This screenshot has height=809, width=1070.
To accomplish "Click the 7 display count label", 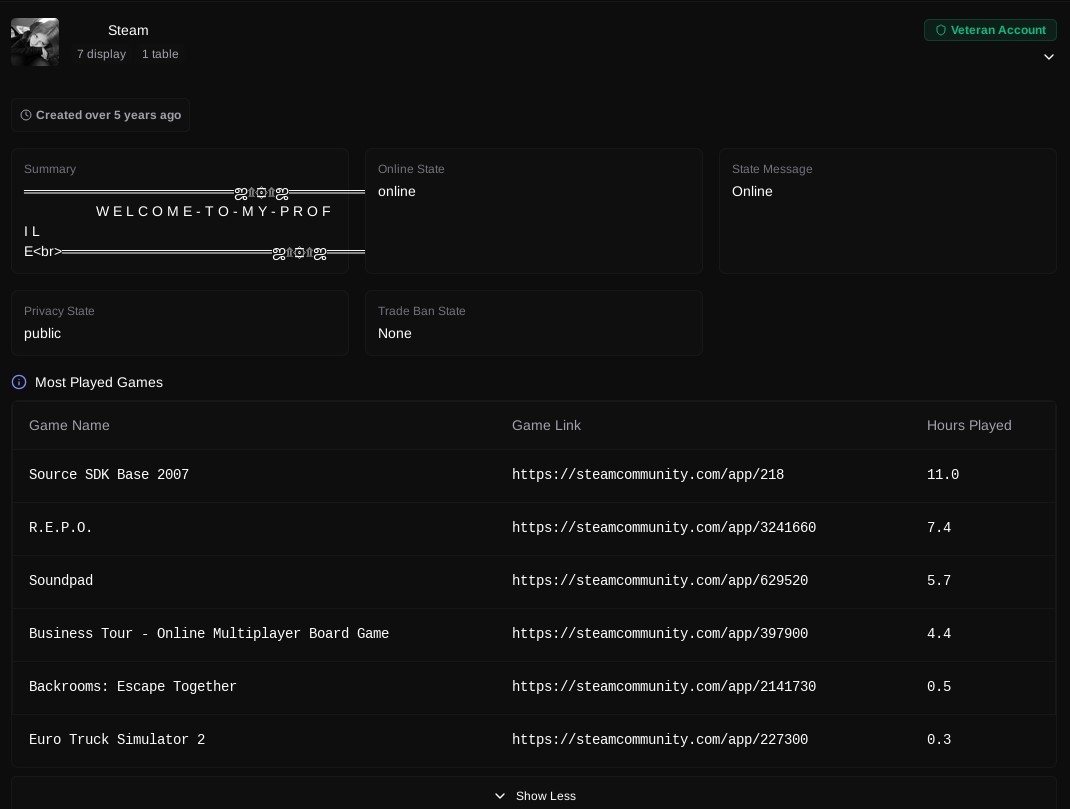I will [101, 54].
